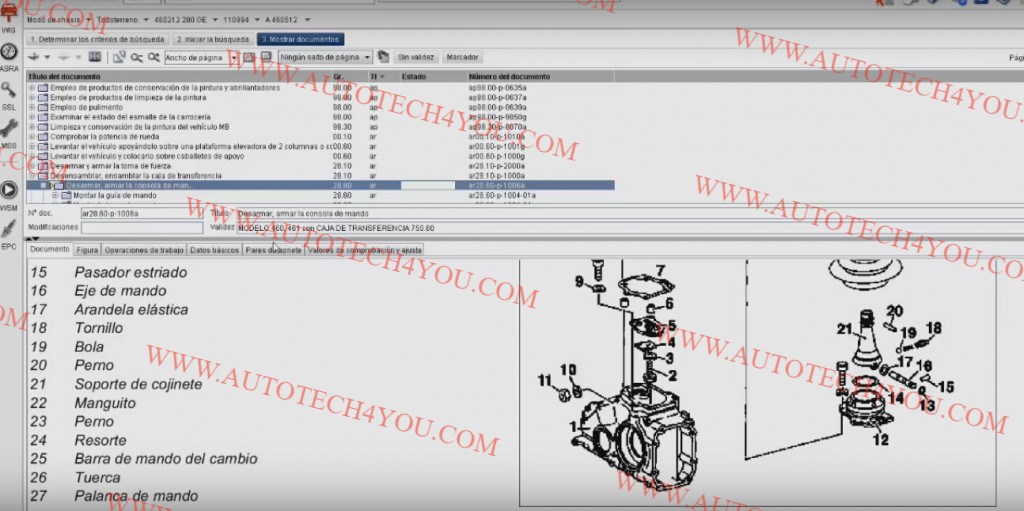Open the 'Ningún salto de página' dropdown
The width and height of the screenshot is (1024, 511).
[367, 58]
